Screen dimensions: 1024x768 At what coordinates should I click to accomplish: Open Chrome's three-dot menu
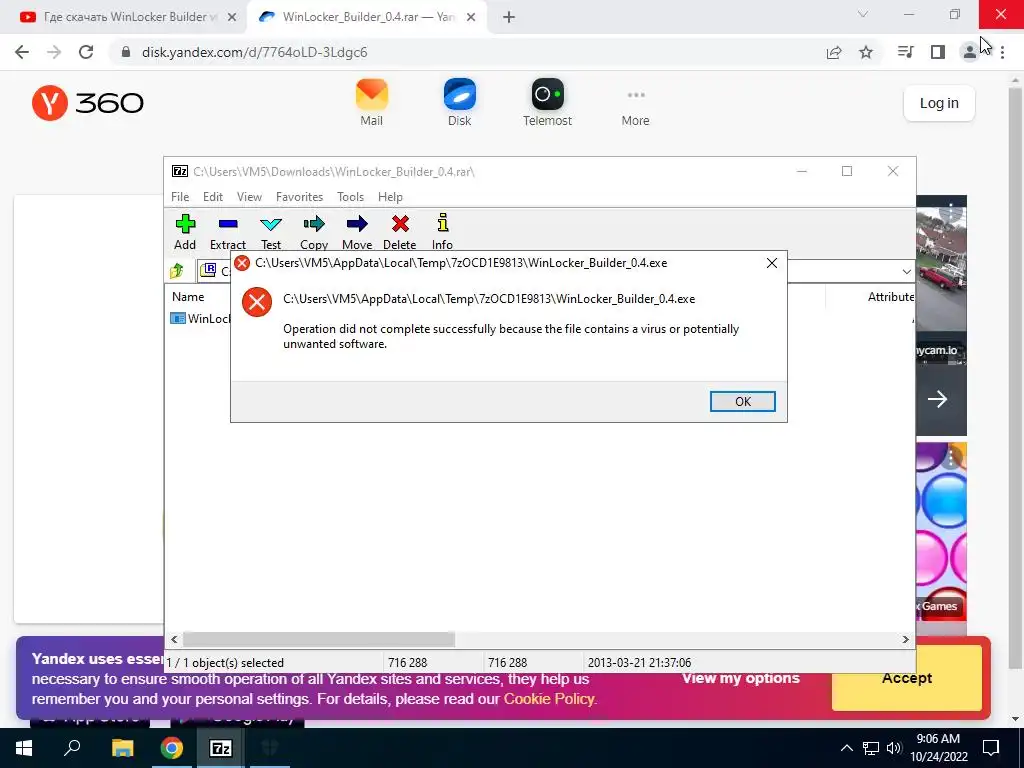(x=1002, y=52)
